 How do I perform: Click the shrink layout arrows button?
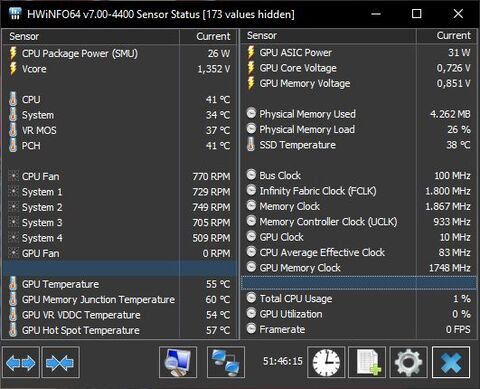coord(60,362)
